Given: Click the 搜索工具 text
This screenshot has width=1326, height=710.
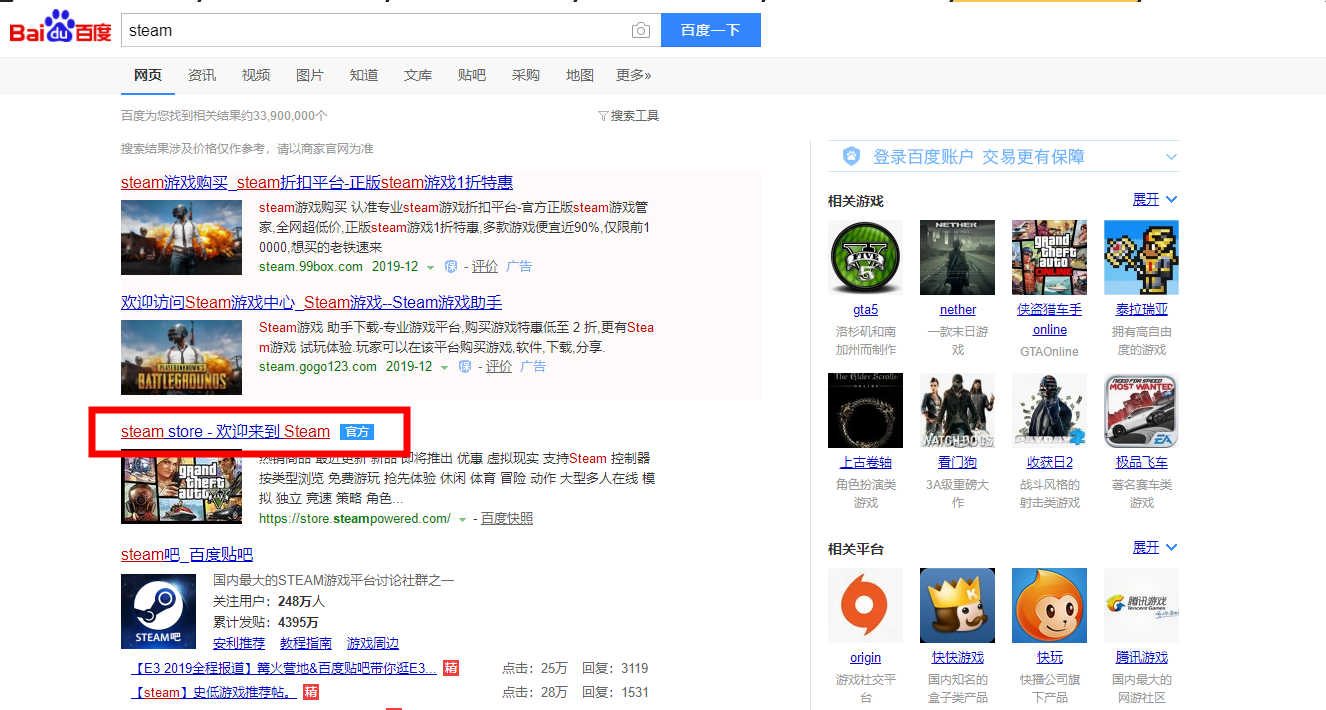Looking at the screenshot, I should coord(635,116).
